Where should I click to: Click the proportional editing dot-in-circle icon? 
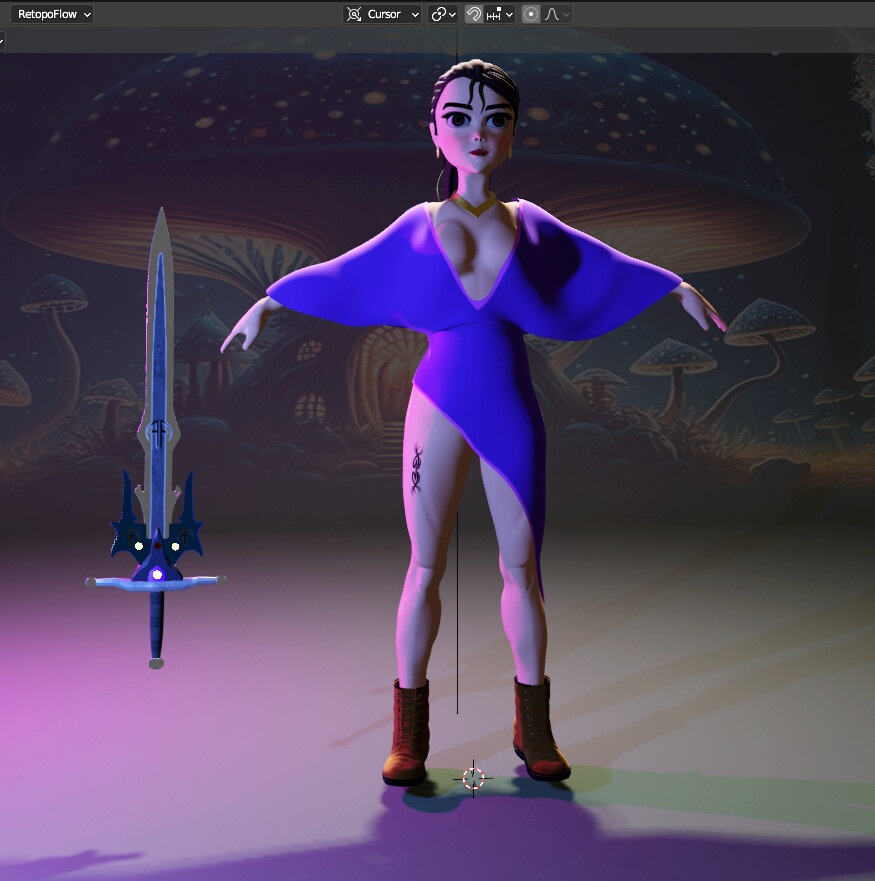[530, 14]
